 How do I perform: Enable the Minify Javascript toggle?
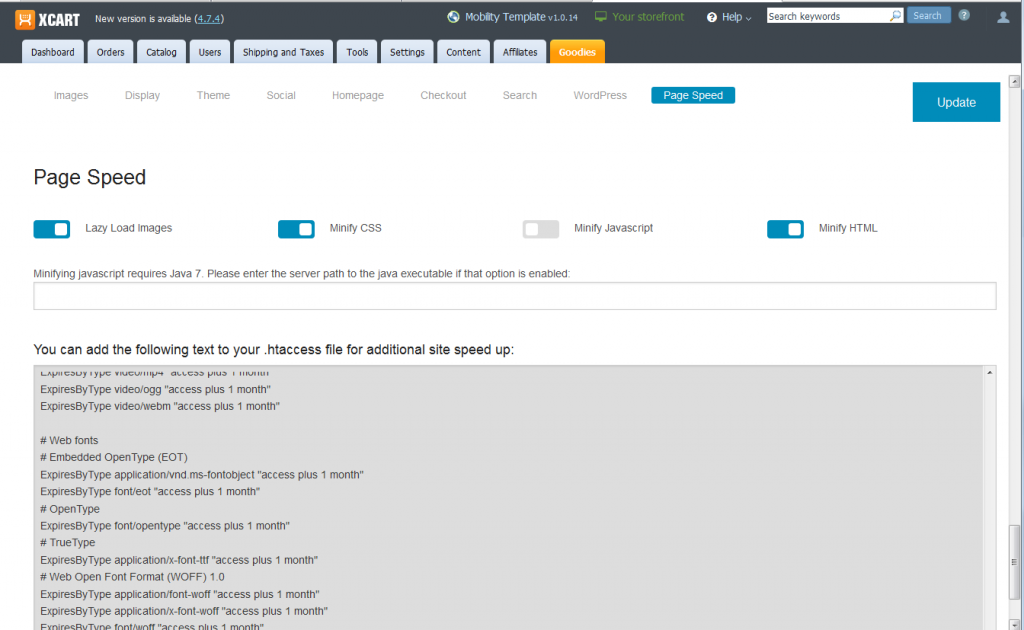(x=541, y=229)
